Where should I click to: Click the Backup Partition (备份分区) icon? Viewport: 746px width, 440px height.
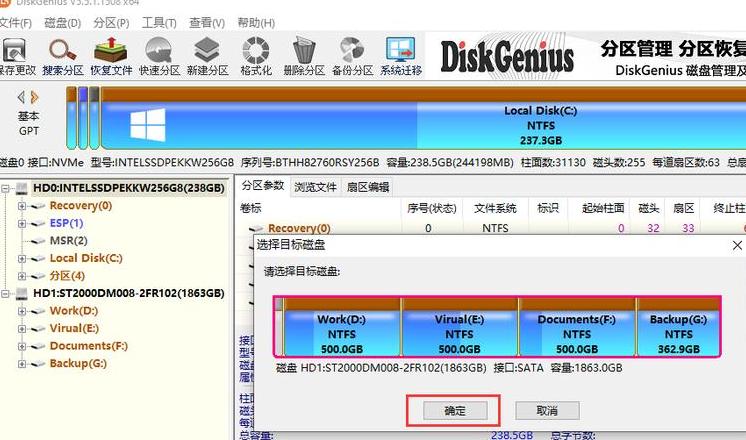coord(352,51)
